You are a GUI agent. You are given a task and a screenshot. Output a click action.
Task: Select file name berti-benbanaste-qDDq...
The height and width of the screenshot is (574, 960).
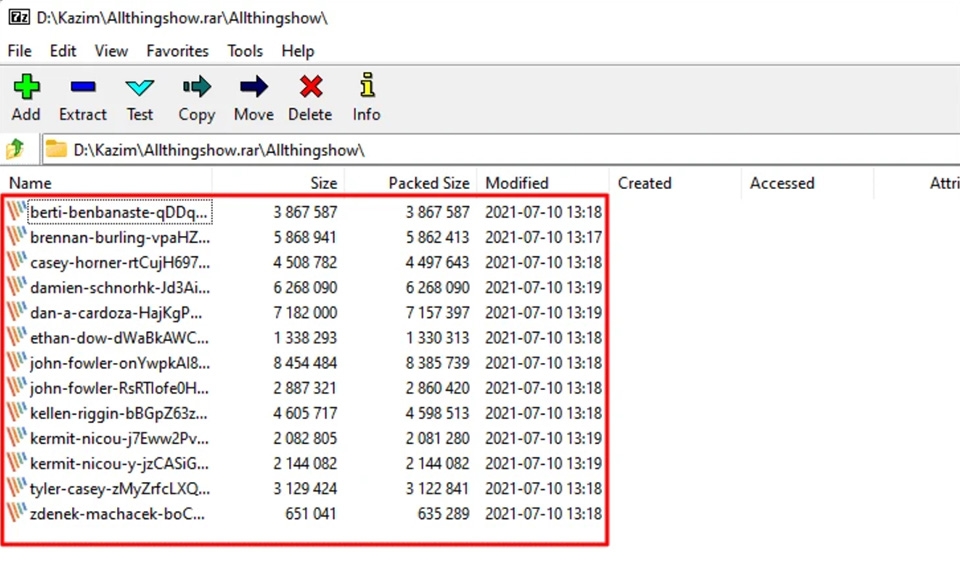[x=120, y=212]
